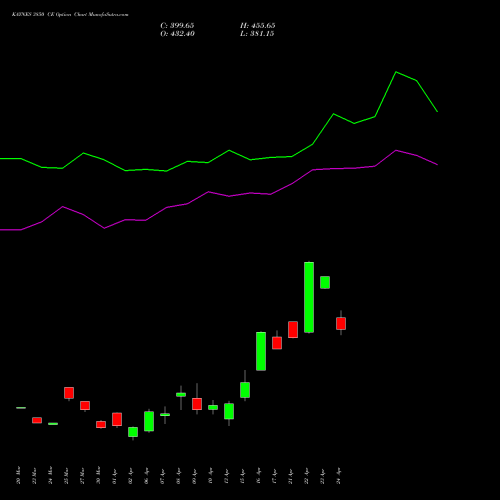Select the open value 'O: 432.40'
This screenshot has height=500, width=500.
coord(177,34)
